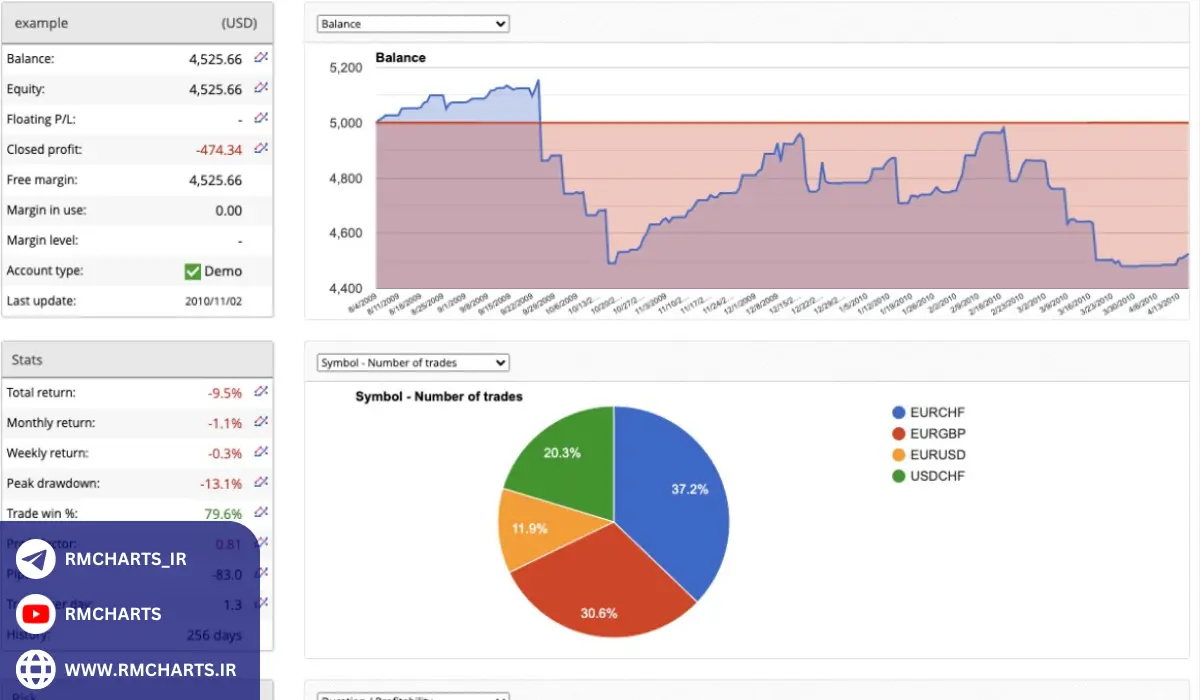Click the Weekly return chart icon
Screen dimensions: 1200x700
(261, 452)
